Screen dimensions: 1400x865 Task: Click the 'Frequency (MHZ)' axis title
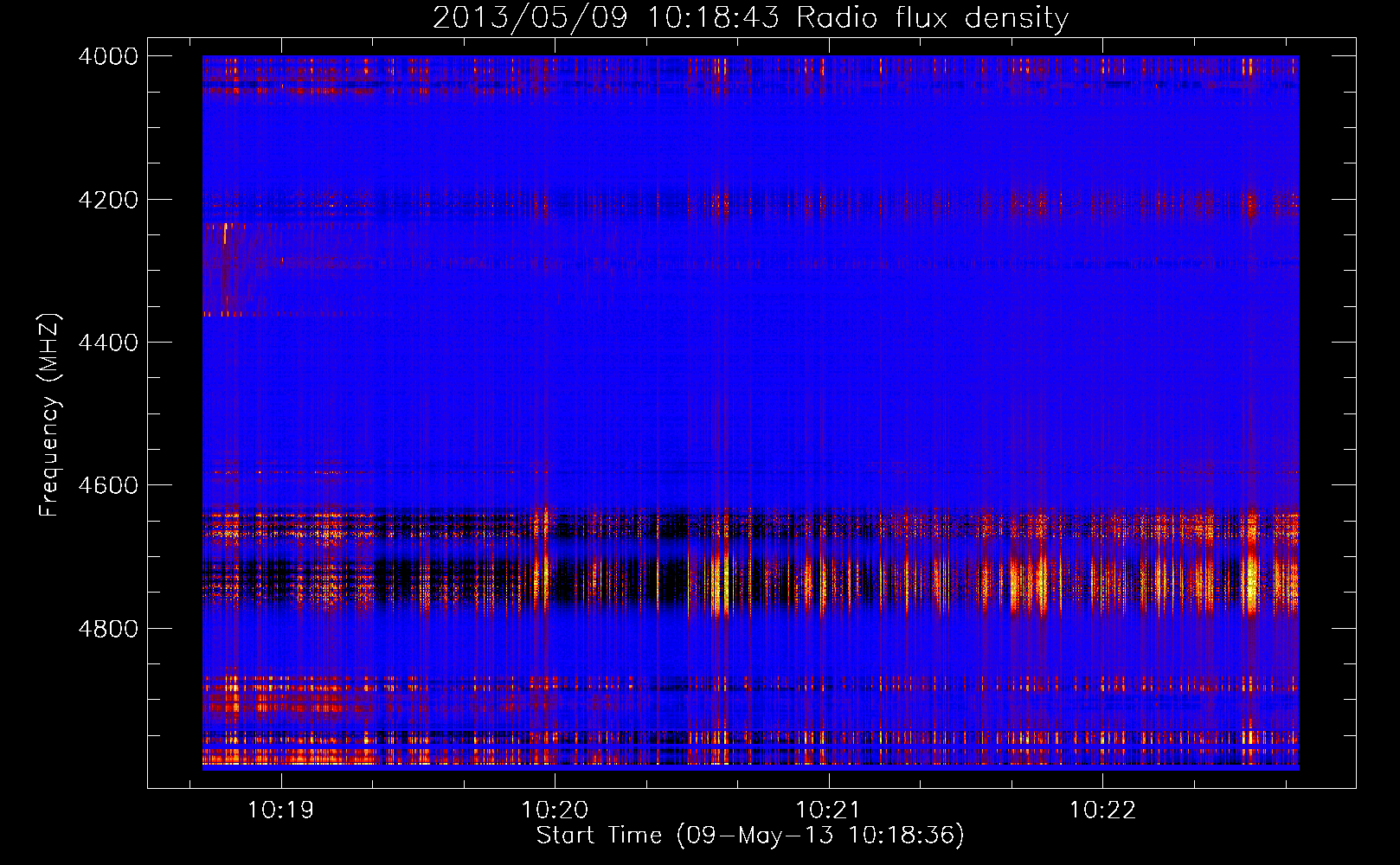(x=50, y=415)
